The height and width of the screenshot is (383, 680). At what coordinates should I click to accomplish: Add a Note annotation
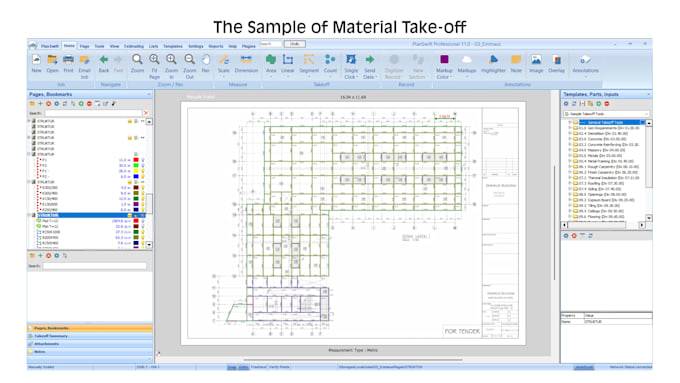516,59
